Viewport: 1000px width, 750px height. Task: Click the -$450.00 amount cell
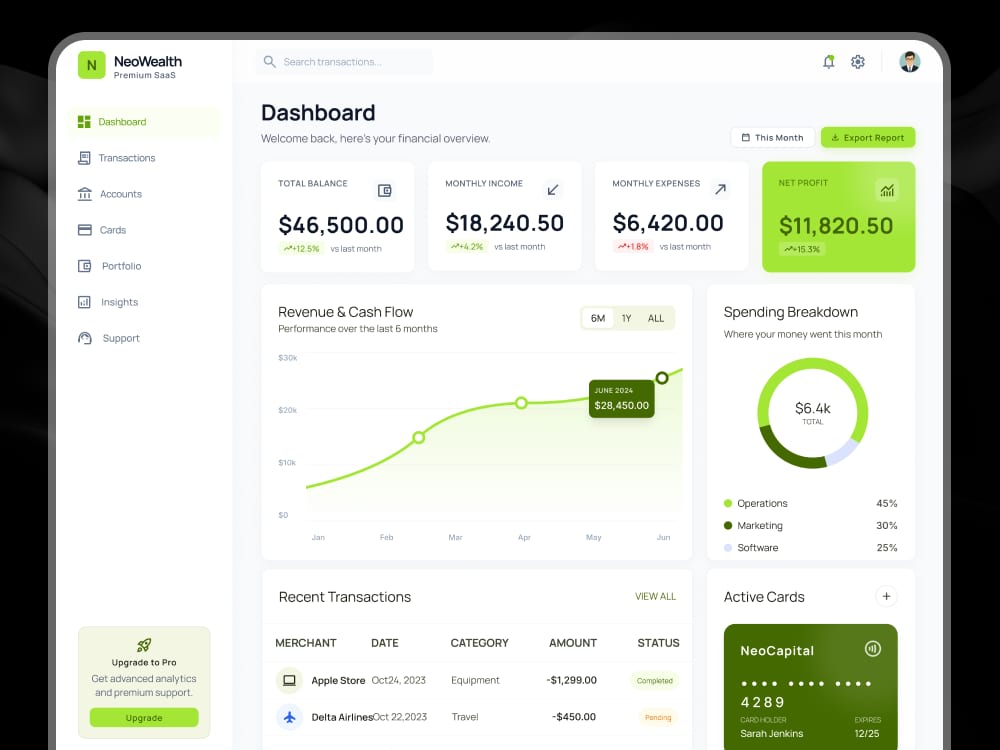click(x=574, y=717)
